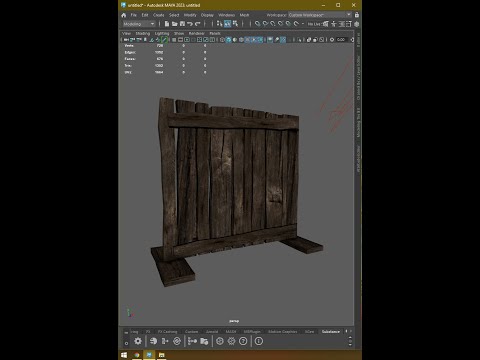Screen dimensions: 480x360
Task: Click the Substance folder-gear icon
Action: (204, 341)
